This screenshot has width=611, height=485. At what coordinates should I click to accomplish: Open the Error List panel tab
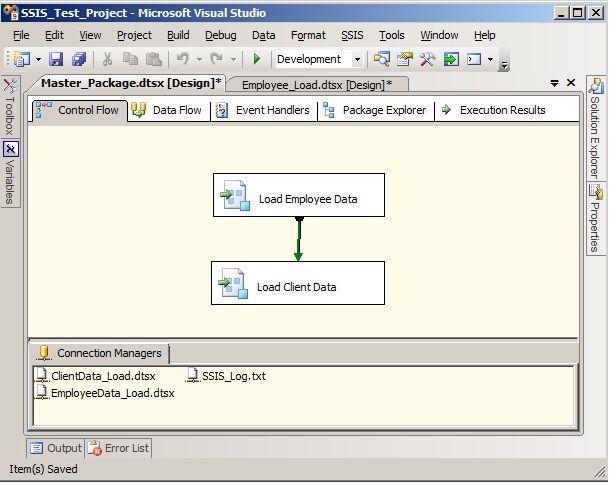118,449
